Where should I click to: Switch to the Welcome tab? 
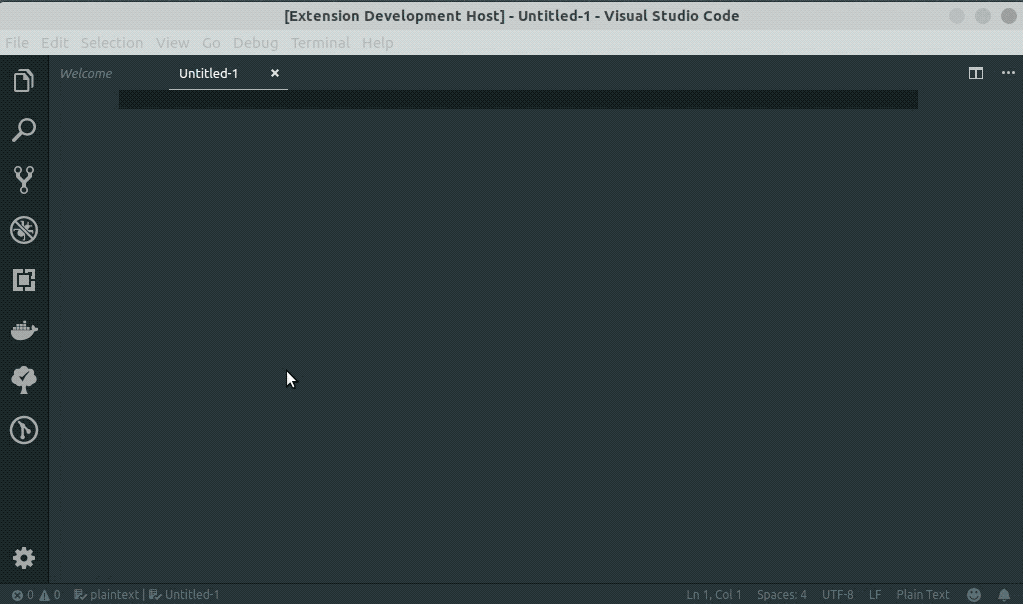pos(85,73)
